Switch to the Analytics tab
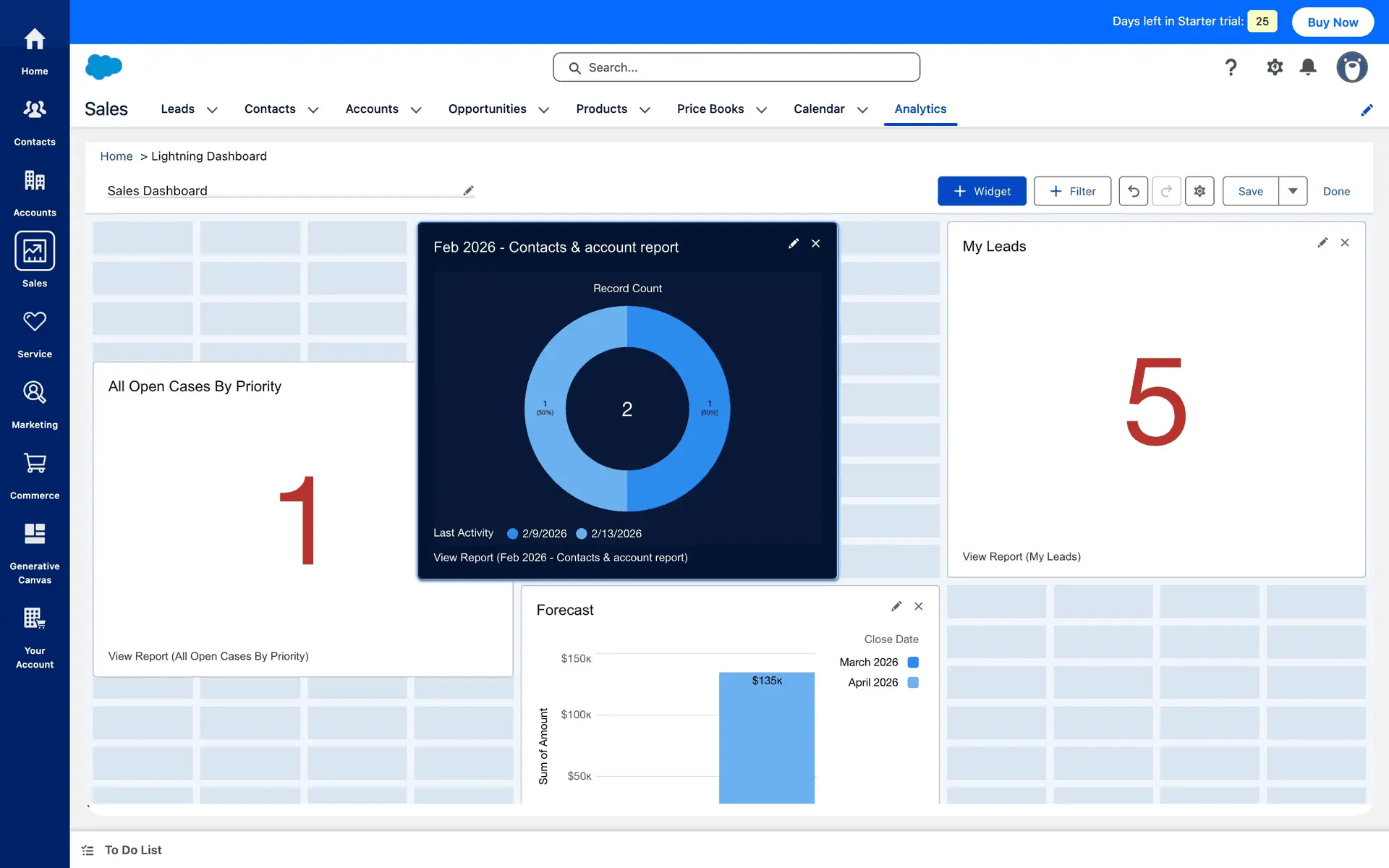The height and width of the screenshot is (868, 1389). 920,109
